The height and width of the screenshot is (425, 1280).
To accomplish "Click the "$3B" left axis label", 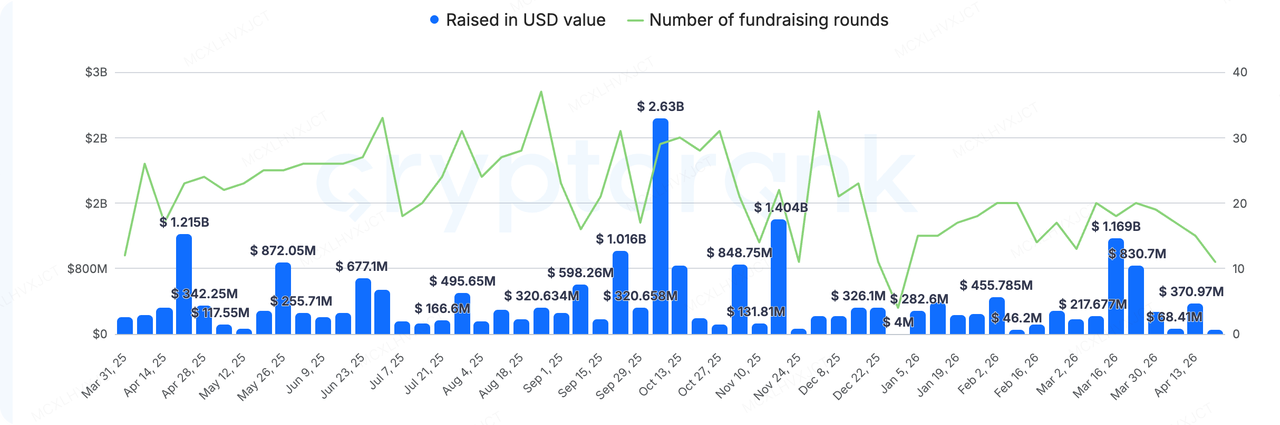I will click(97, 72).
